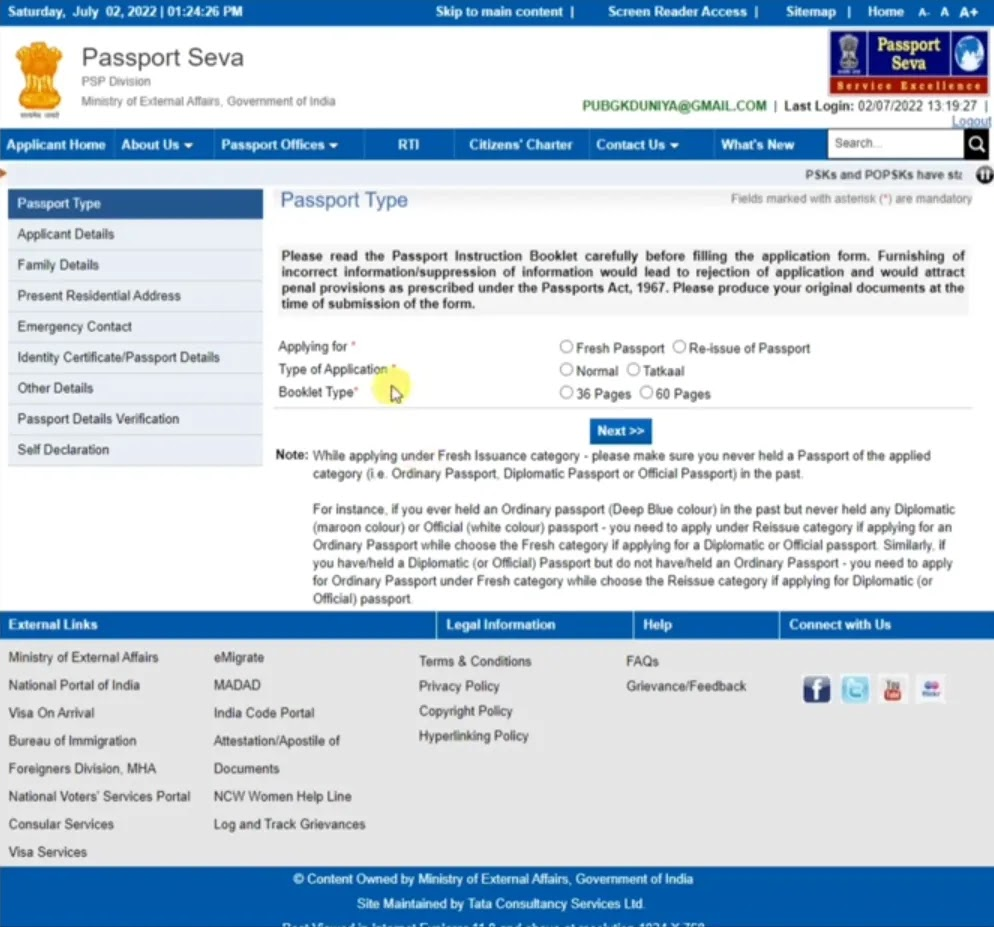Click the Flickr icon in footer
The width and height of the screenshot is (994, 927).
[930, 689]
